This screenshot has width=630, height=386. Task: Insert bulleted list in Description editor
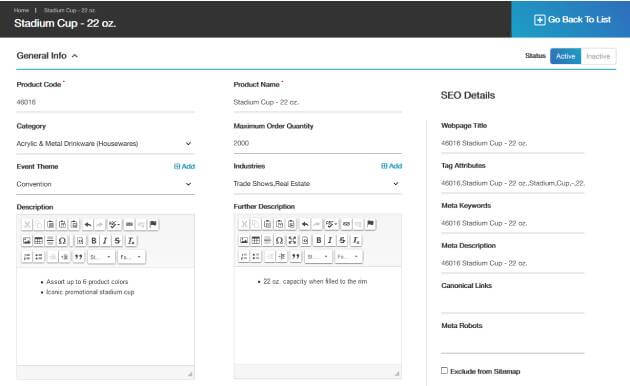pyautogui.click(x=39, y=257)
